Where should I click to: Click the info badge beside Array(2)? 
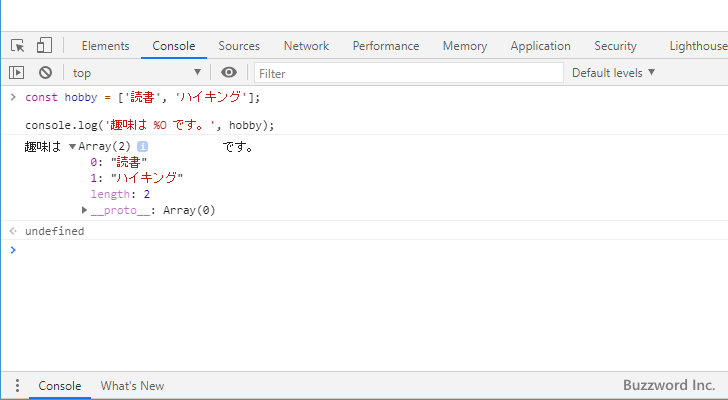click(143, 147)
